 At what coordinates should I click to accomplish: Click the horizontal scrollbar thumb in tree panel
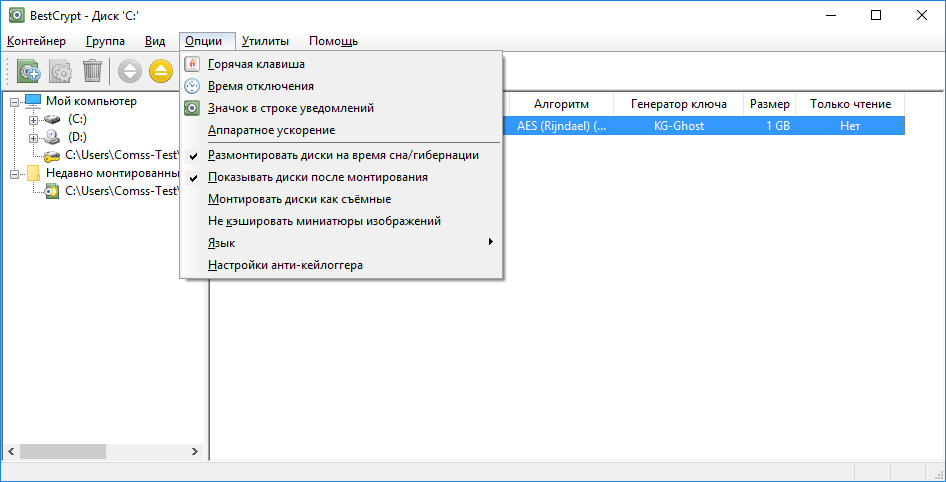click(62, 451)
